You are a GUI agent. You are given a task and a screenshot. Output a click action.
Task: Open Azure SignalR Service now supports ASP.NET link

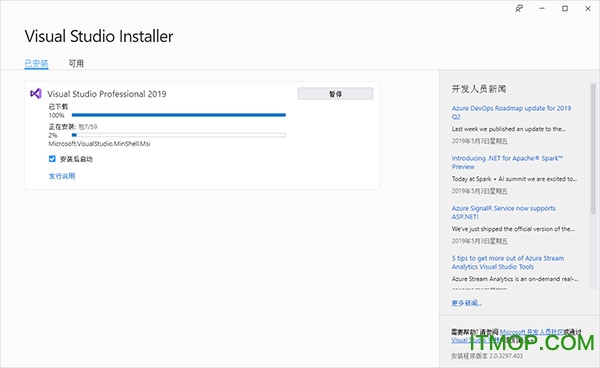(504, 212)
